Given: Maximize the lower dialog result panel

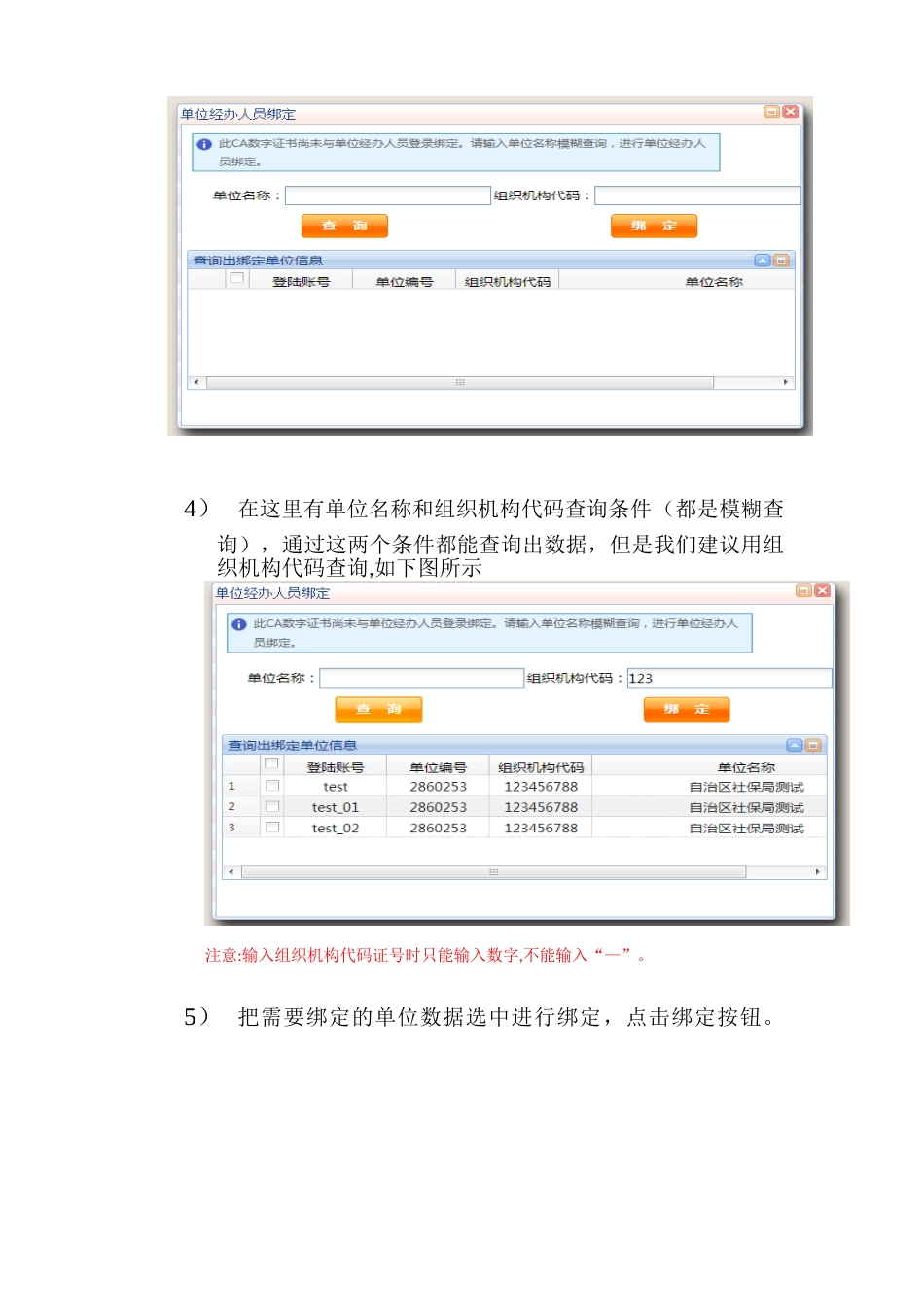Looking at the screenshot, I should (x=814, y=746).
